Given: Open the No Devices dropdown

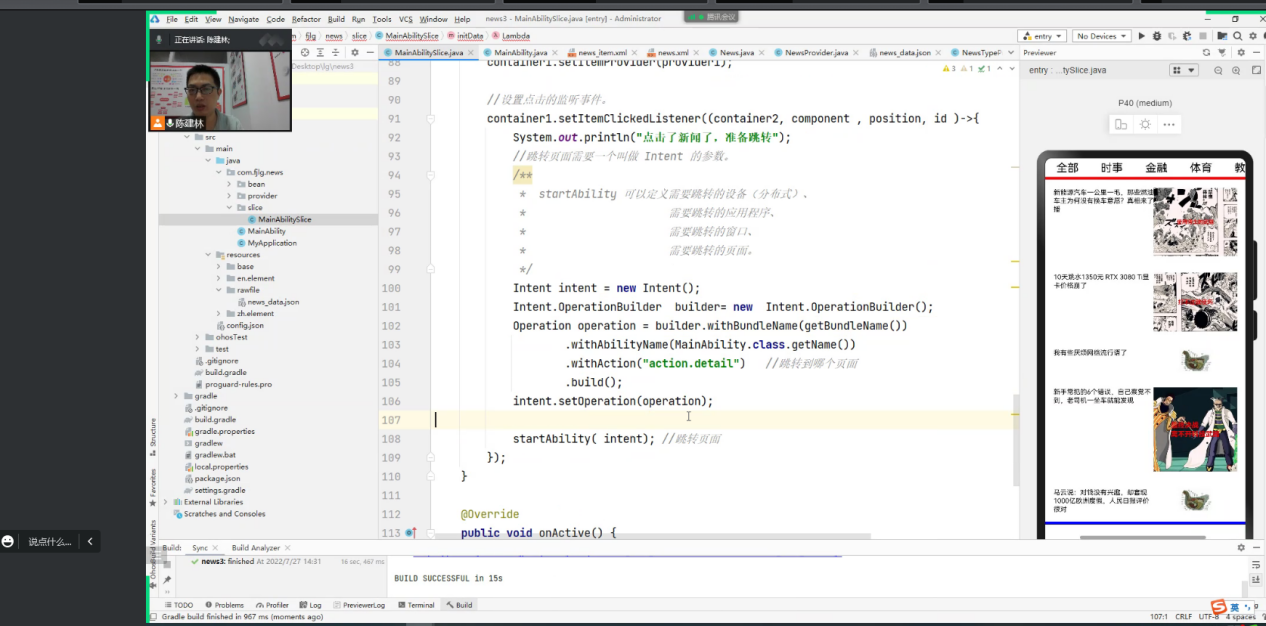Looking at the screenshot, I should (x=1100, y=36).
